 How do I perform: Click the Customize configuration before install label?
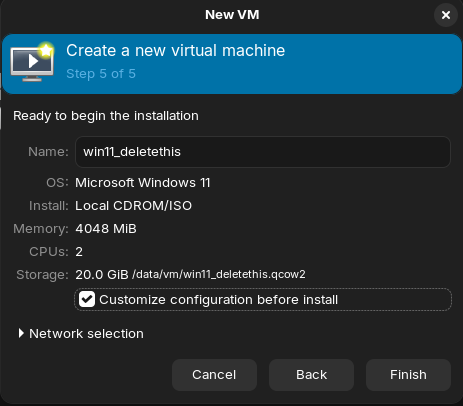click(219, 300)
